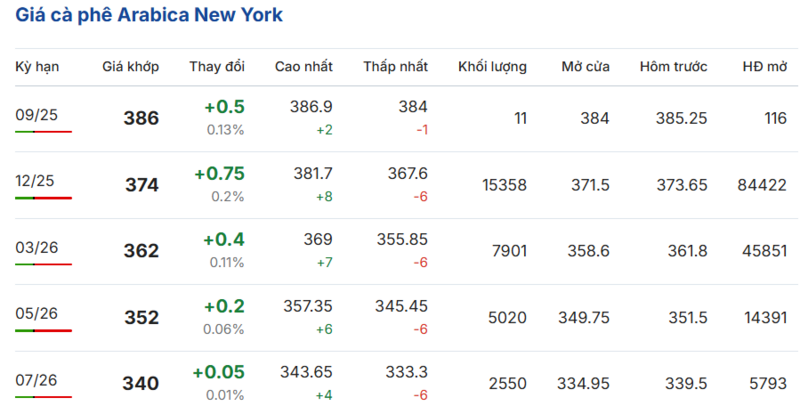Click the 'Cao nhất' column header
The image size is (800, 414).
click(304, 67)
